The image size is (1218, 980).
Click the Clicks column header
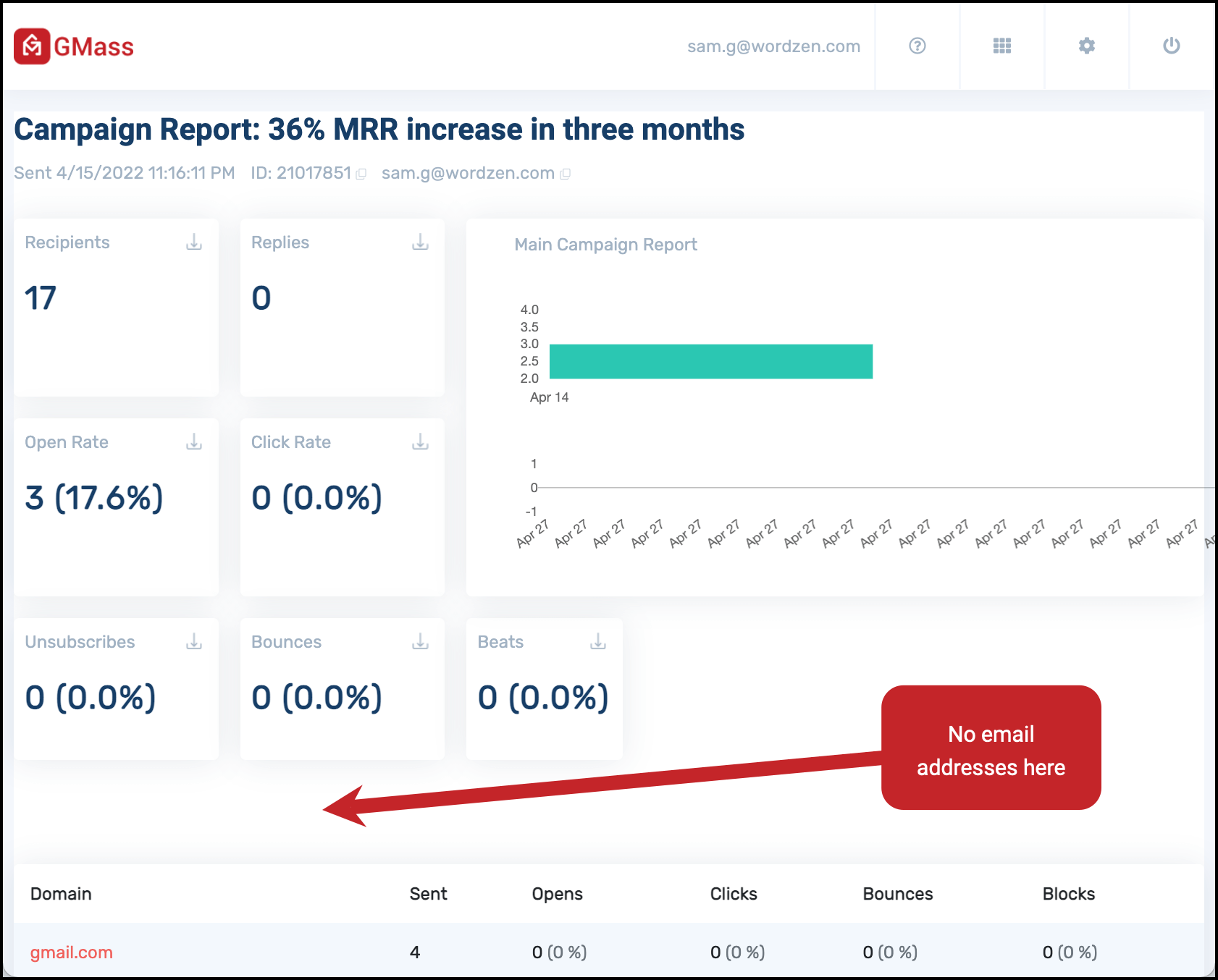click(734, 894)
